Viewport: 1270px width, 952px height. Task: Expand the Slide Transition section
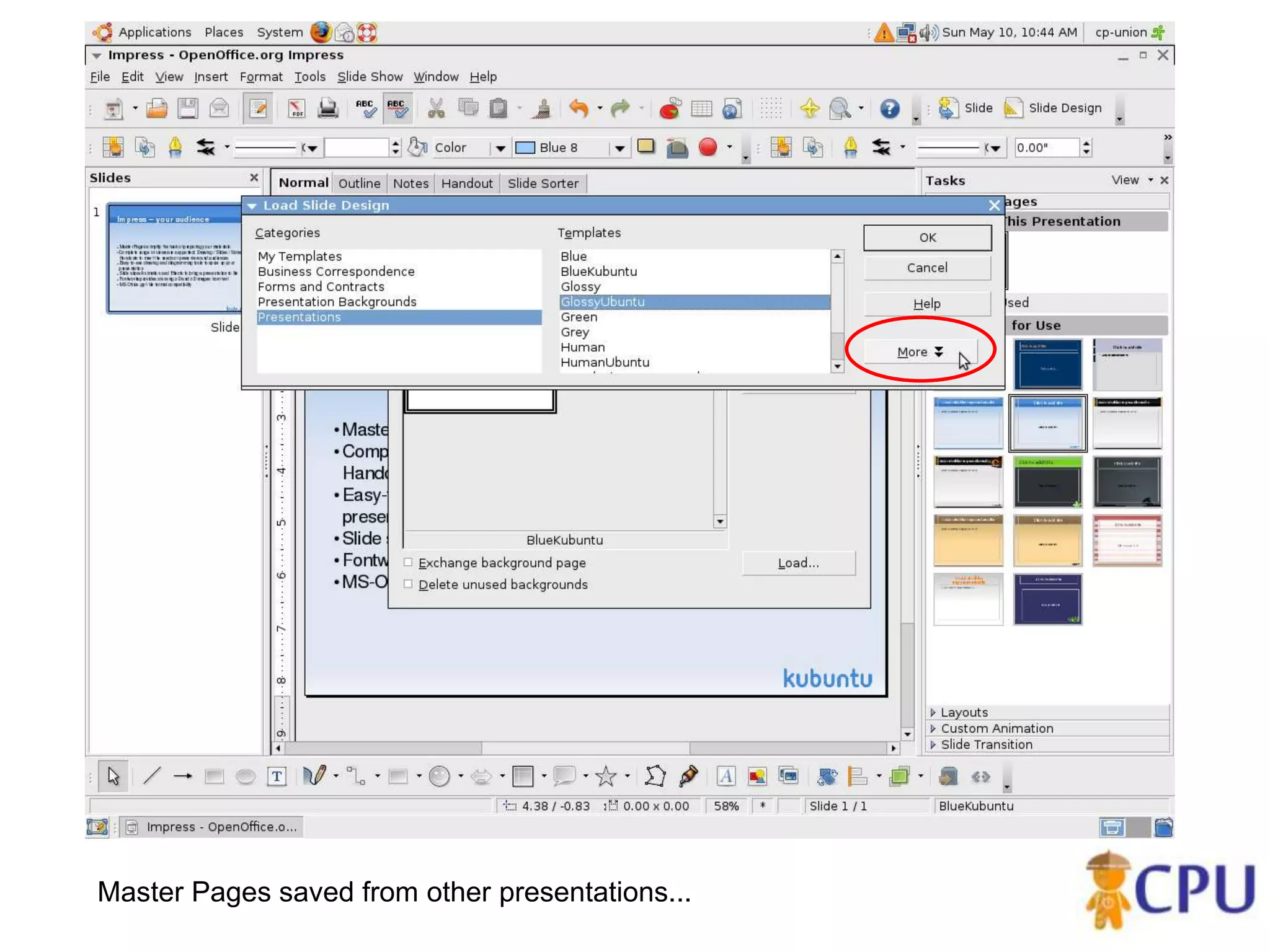986,744
